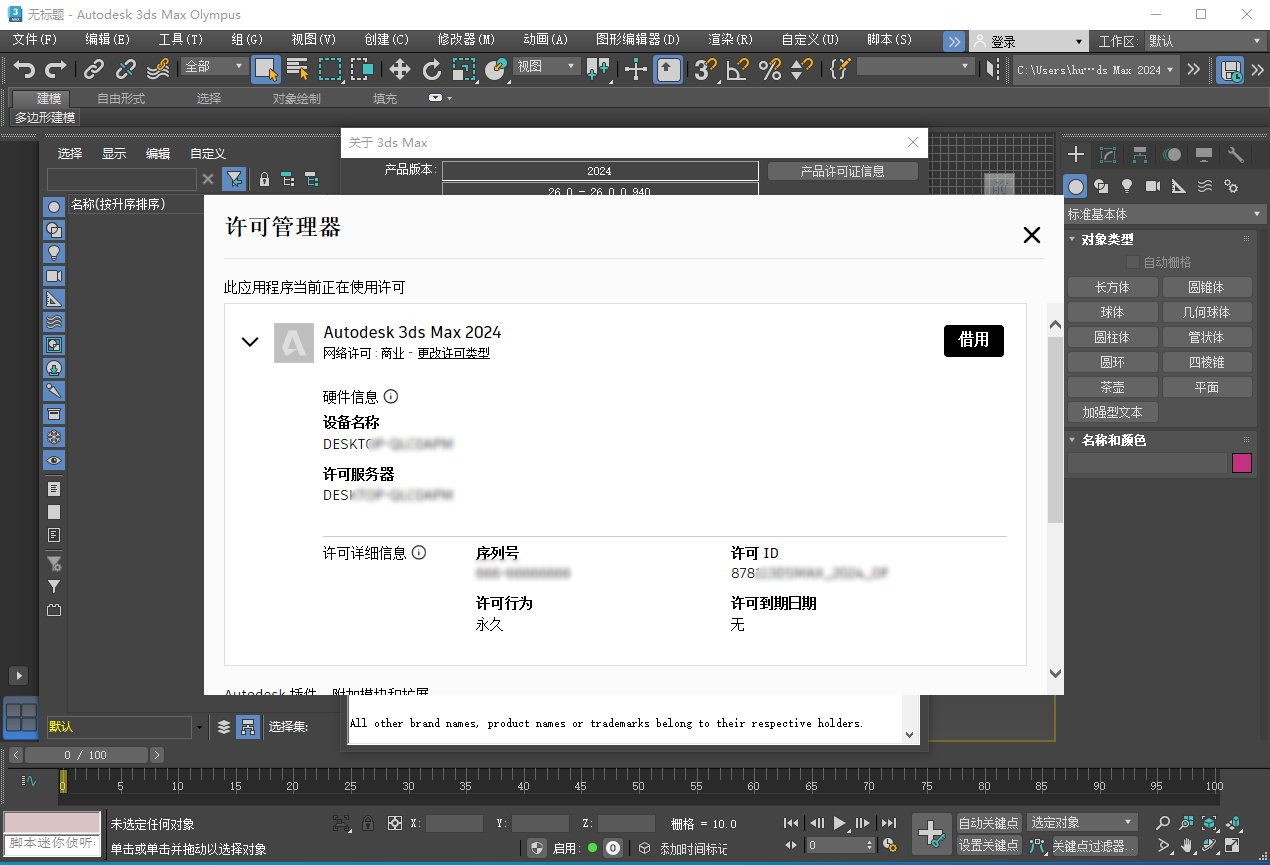
Task: Toggle Angle Snap icon
Action: pyautogui.click(x=738, y=69)
